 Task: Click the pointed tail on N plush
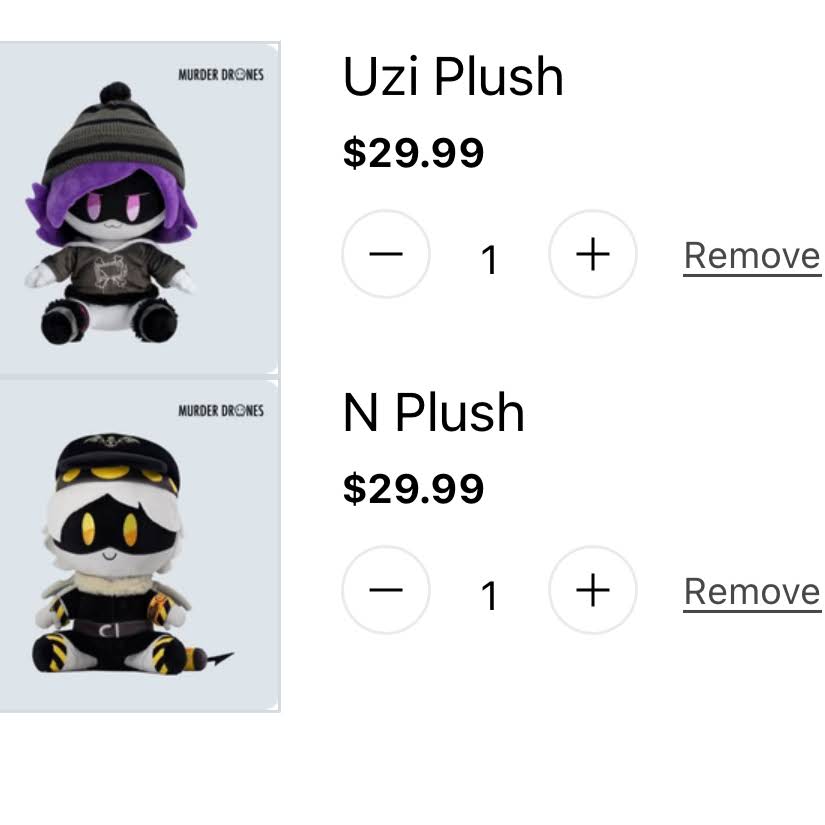pos(215,659)
